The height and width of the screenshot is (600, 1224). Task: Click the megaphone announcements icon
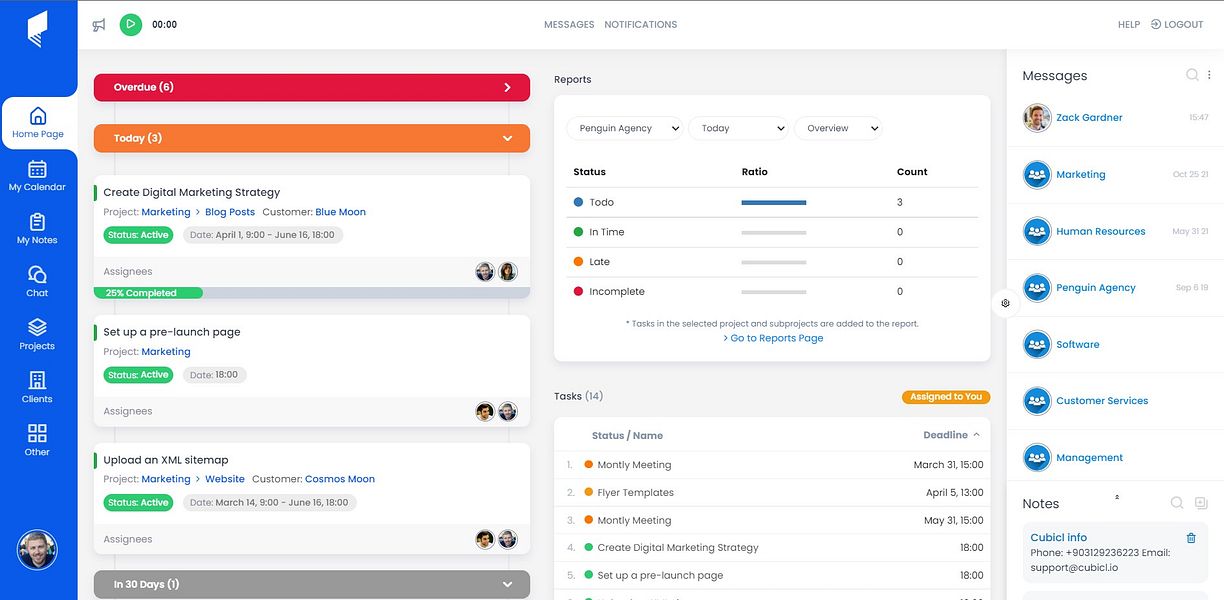(99, 25)
